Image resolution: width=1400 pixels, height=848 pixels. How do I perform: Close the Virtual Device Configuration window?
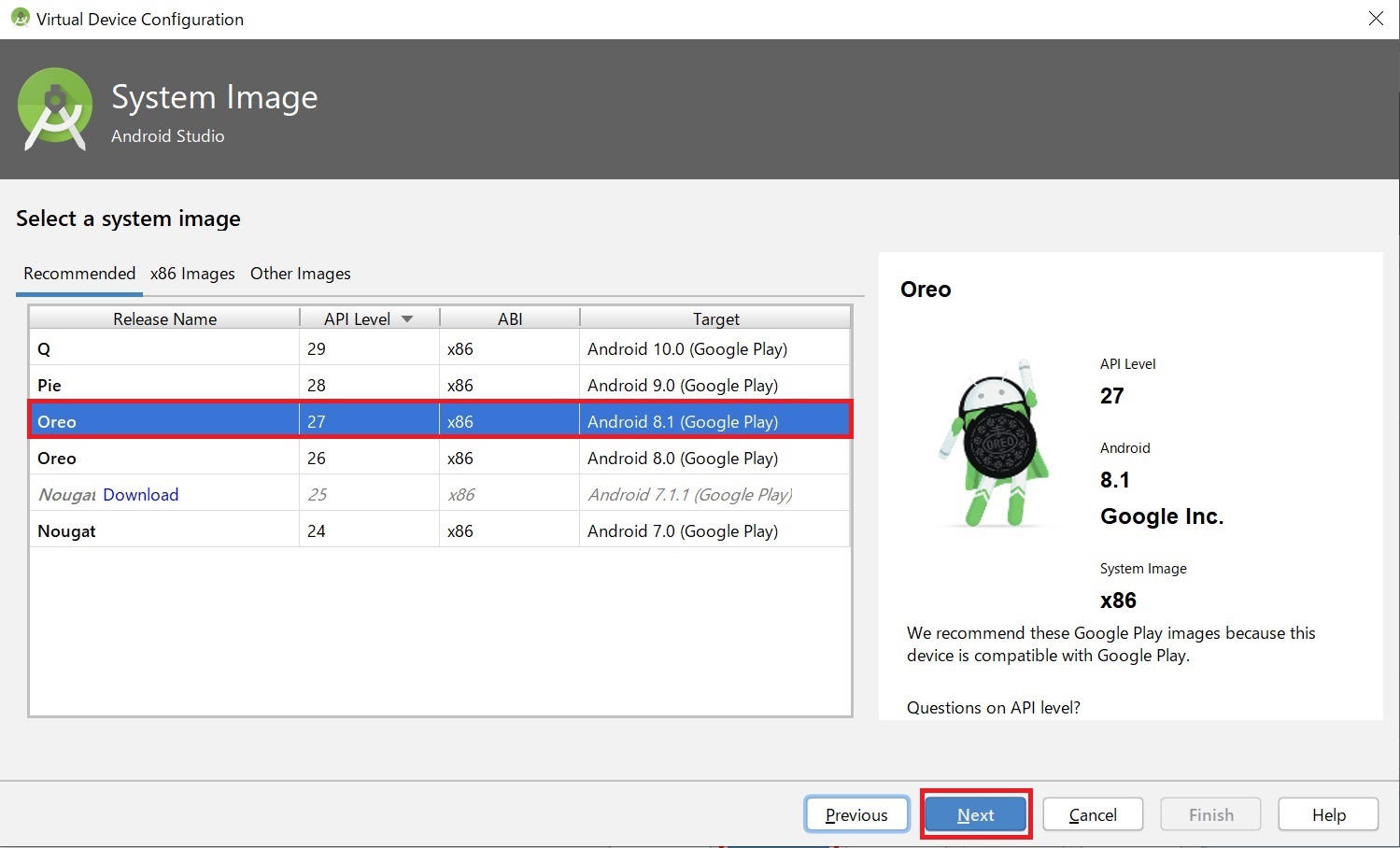[x=1376, y=19]
